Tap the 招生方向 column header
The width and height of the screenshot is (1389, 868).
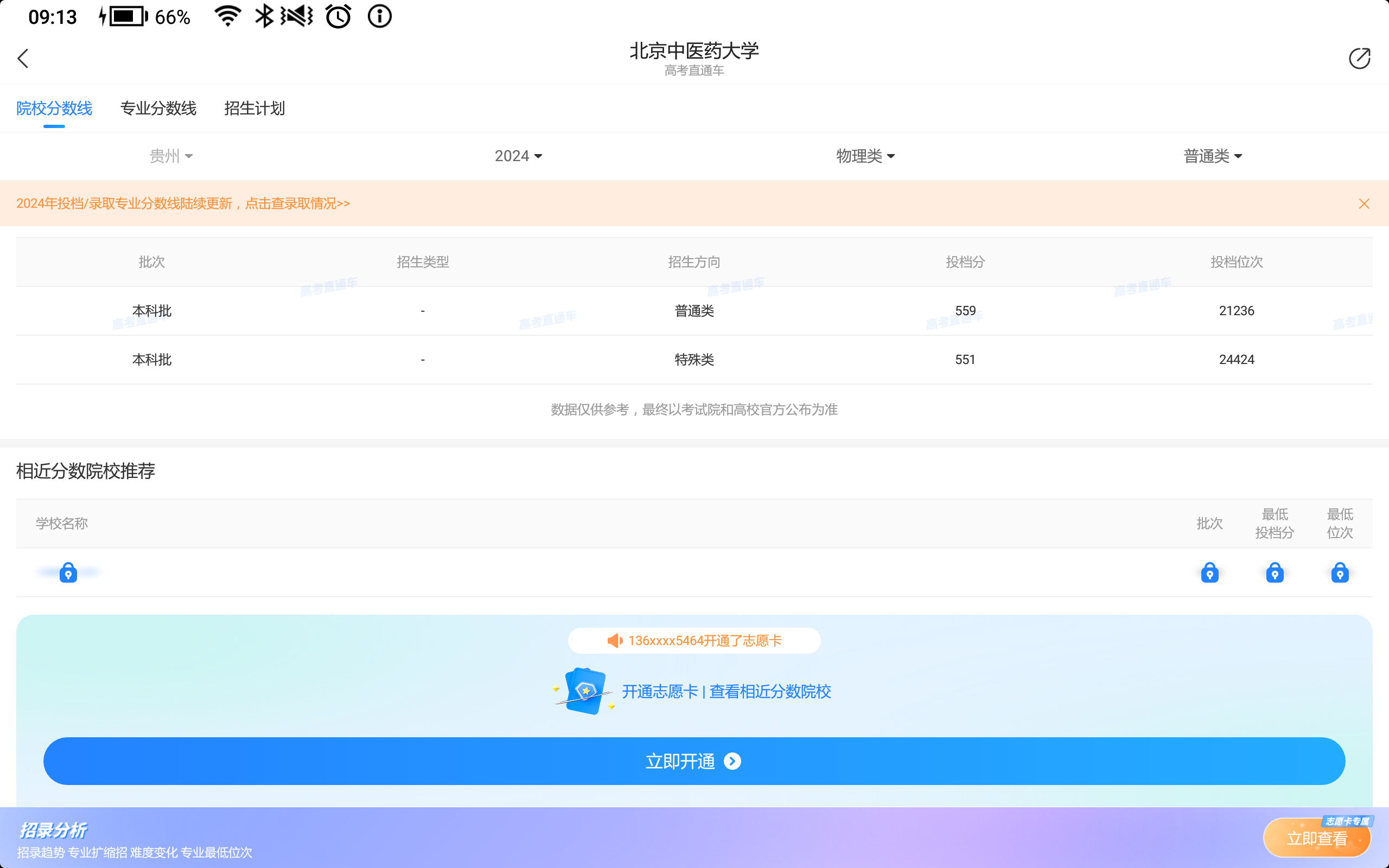(x=694, y=263)
